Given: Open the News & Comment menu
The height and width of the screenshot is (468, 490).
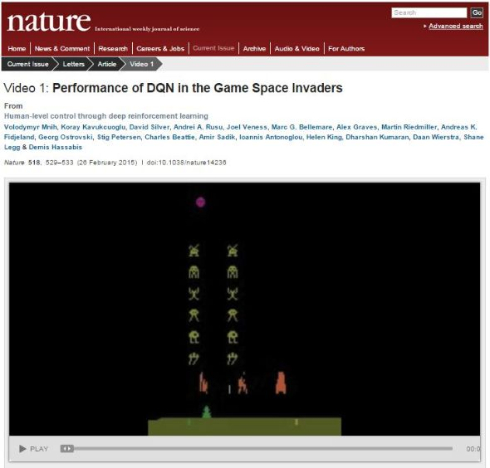Looking at the screenshot, I should tap(62, 49).
